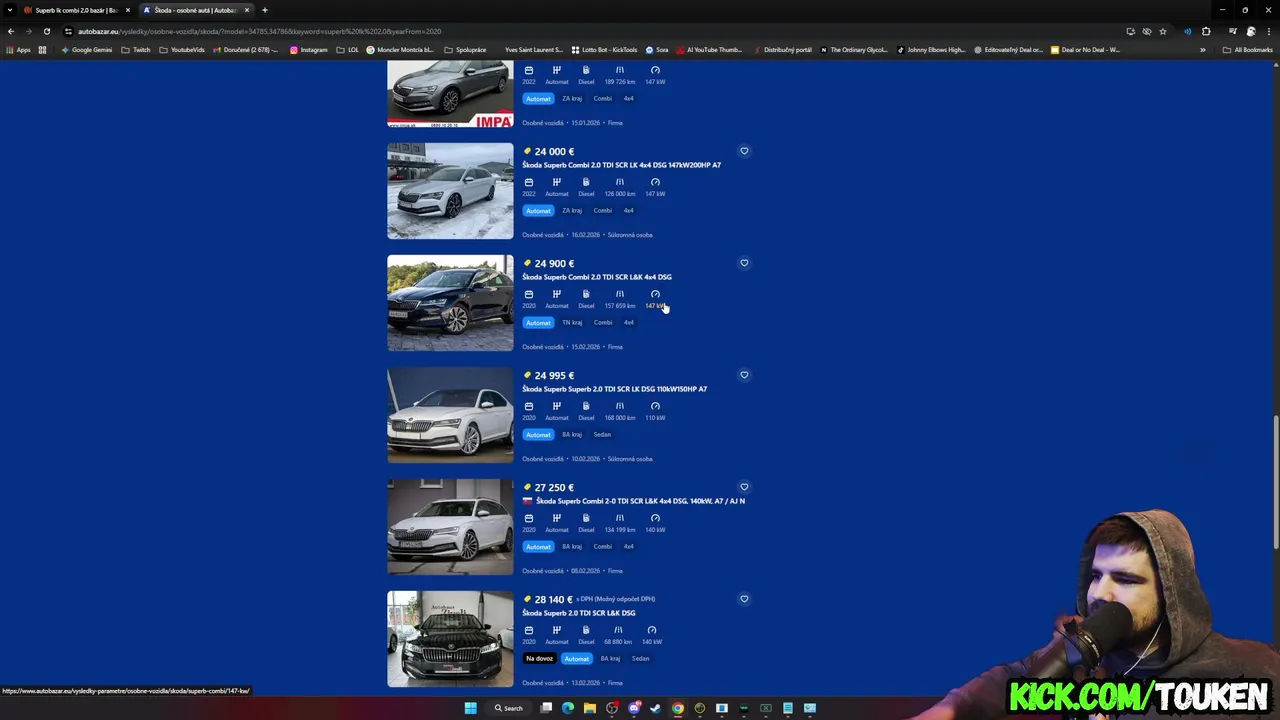Open the tab search dropdown arrow

(x=10, y=10)
